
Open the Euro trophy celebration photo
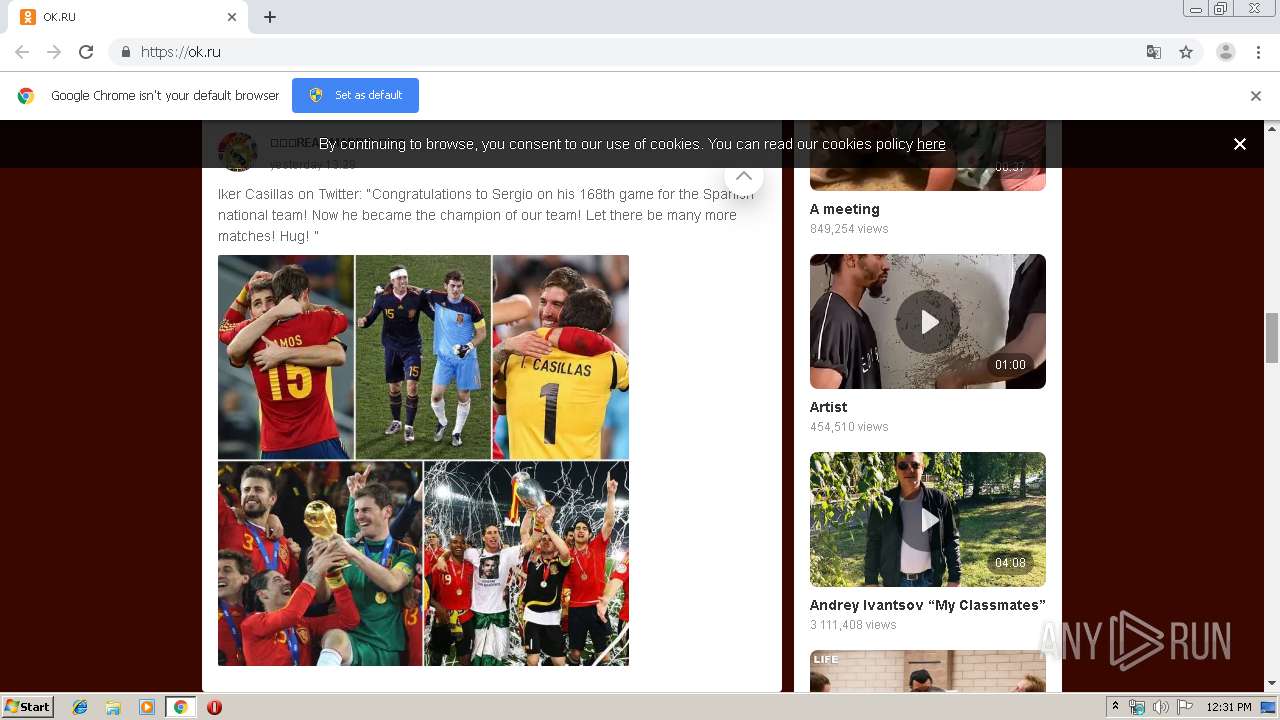point(527,563)
